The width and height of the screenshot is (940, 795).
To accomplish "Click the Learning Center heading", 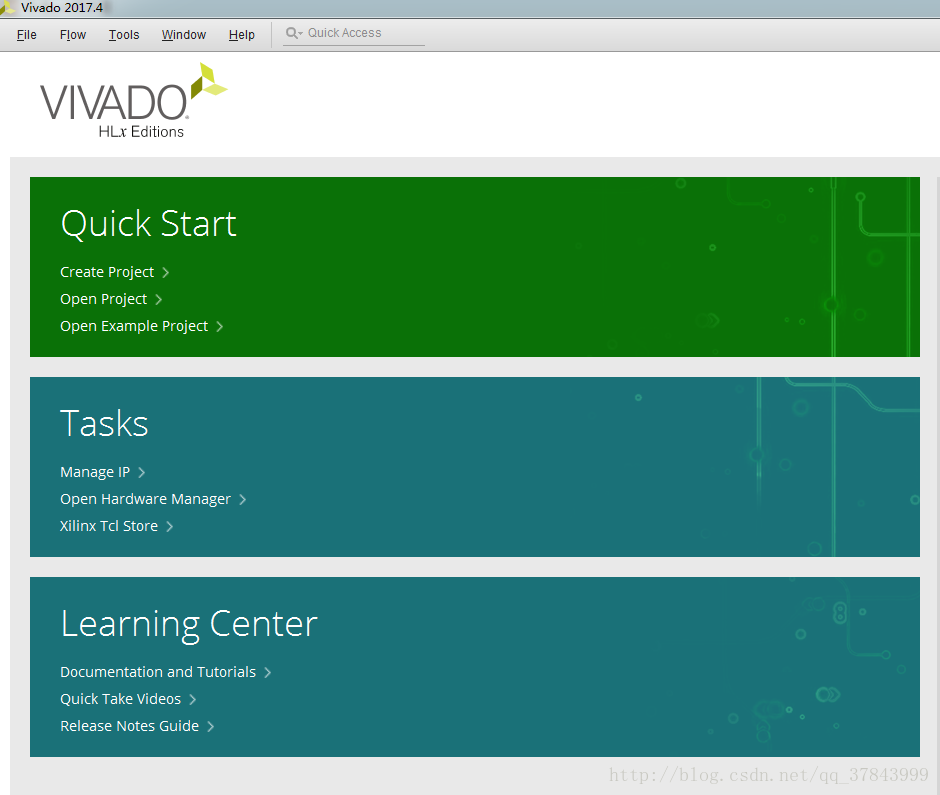I will point(189,624).
